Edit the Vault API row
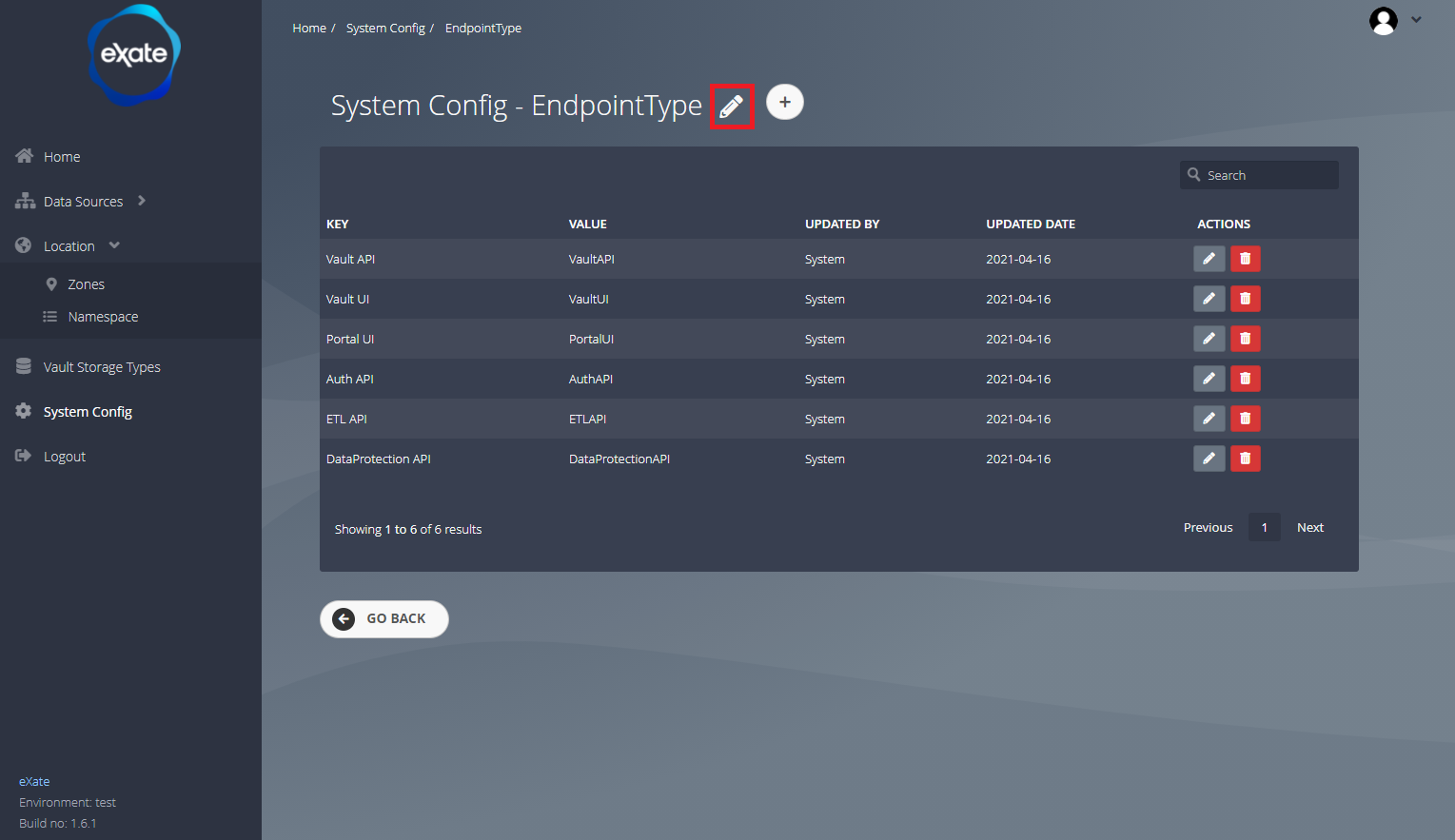Screen dimensions: 1455x840 pos(1209,259)
